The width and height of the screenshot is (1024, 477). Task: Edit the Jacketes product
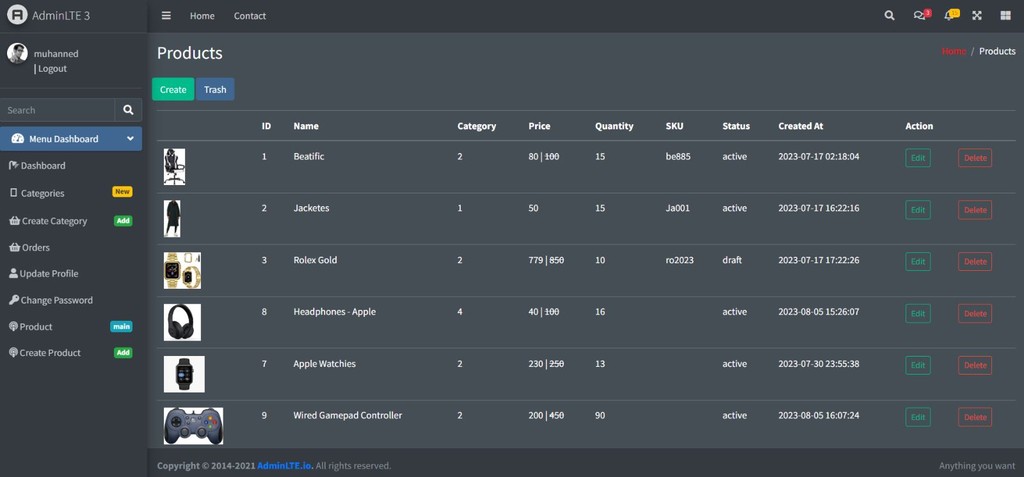[918, 210]
